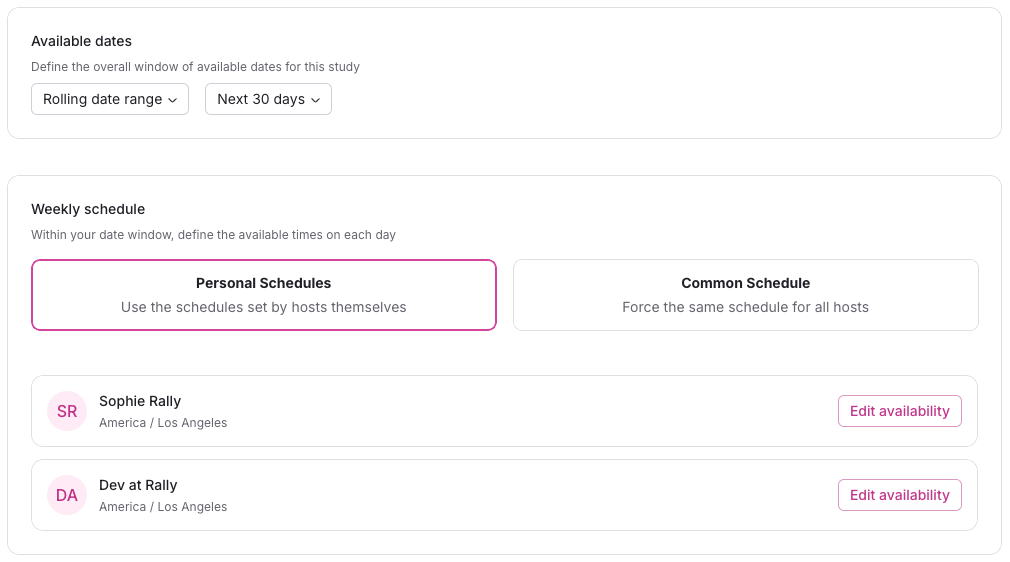Click Dev at Rally's Los Angeles timezone text
This screenshot has width=1010, height=562.
pos(163,507)
